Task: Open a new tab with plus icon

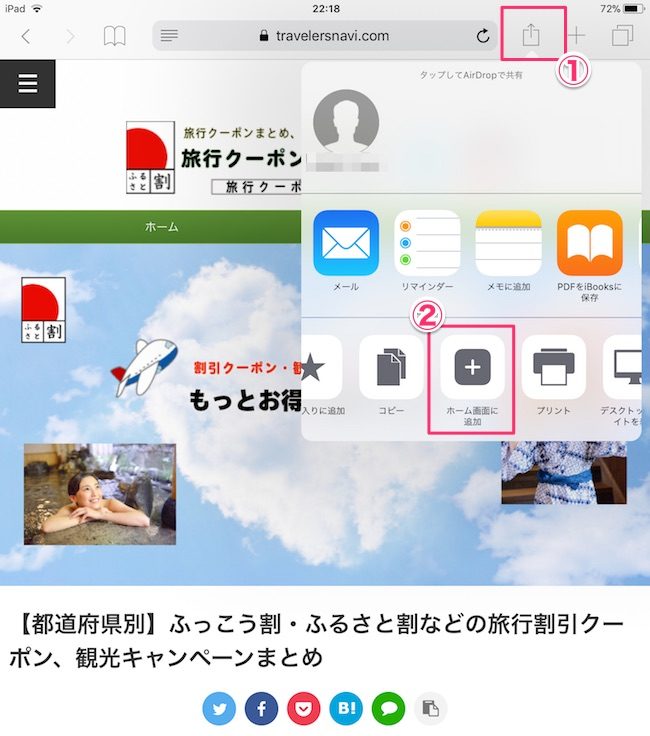Action: (x=576, y=36)
